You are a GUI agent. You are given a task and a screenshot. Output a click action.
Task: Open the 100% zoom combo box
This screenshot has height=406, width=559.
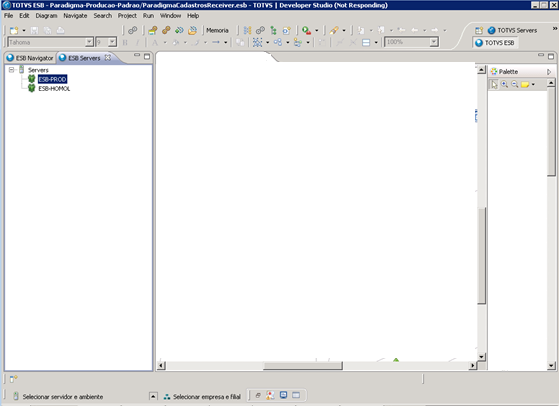click(411, 42)
